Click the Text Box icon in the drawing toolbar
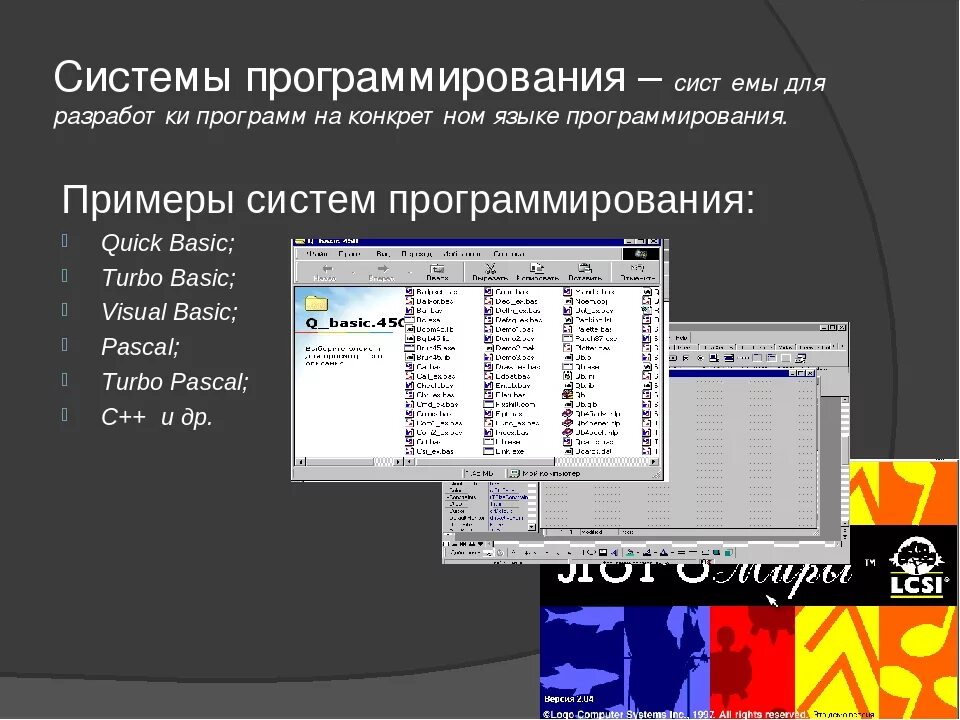The image size is (960, 720). (x=603, y=553)
